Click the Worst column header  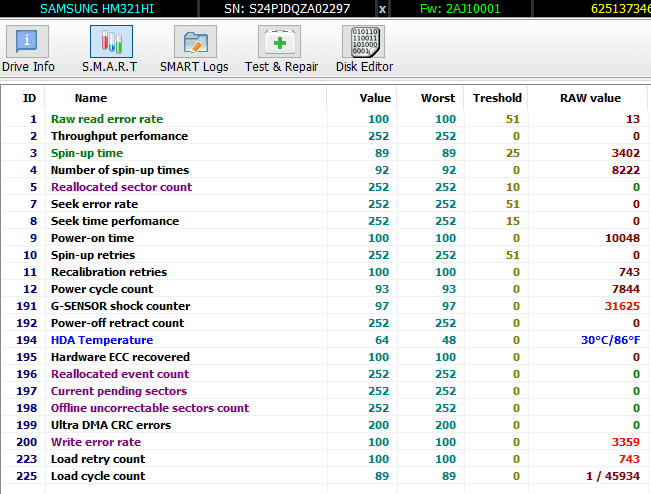[x=439, y=98]
